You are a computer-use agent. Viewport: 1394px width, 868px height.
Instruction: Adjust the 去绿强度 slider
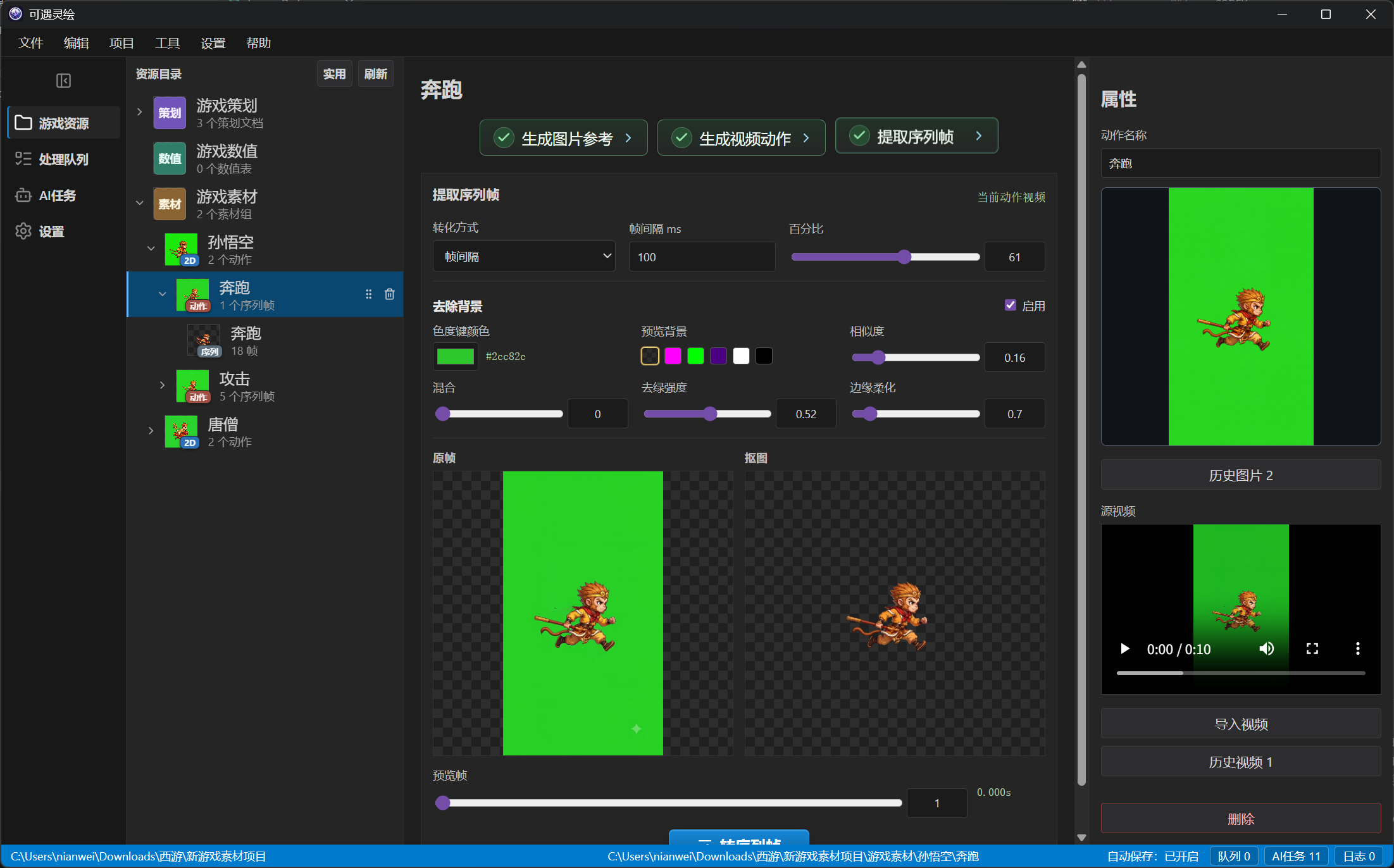707,414
